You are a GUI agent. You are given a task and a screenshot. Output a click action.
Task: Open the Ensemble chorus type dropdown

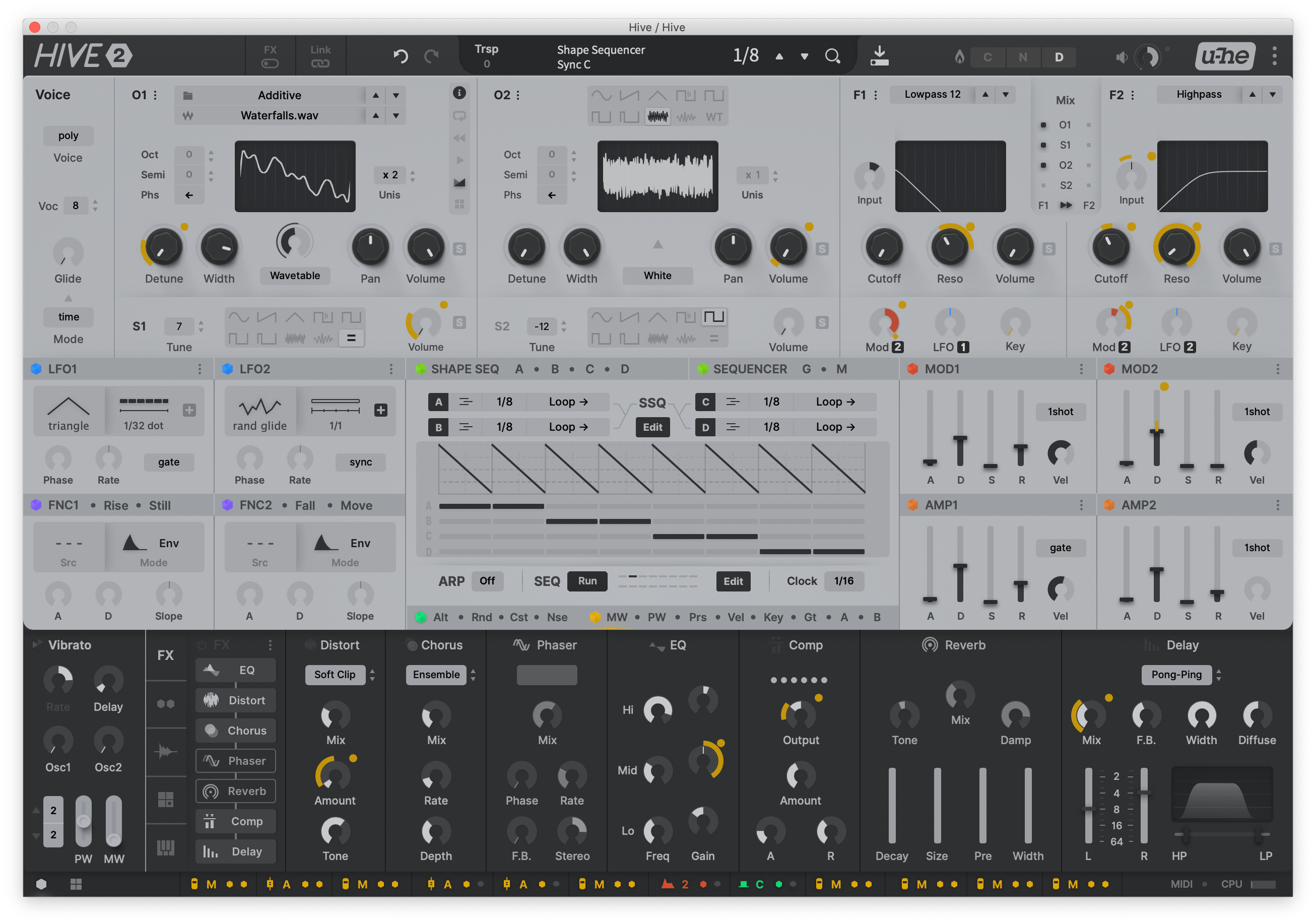pos(436,675)
